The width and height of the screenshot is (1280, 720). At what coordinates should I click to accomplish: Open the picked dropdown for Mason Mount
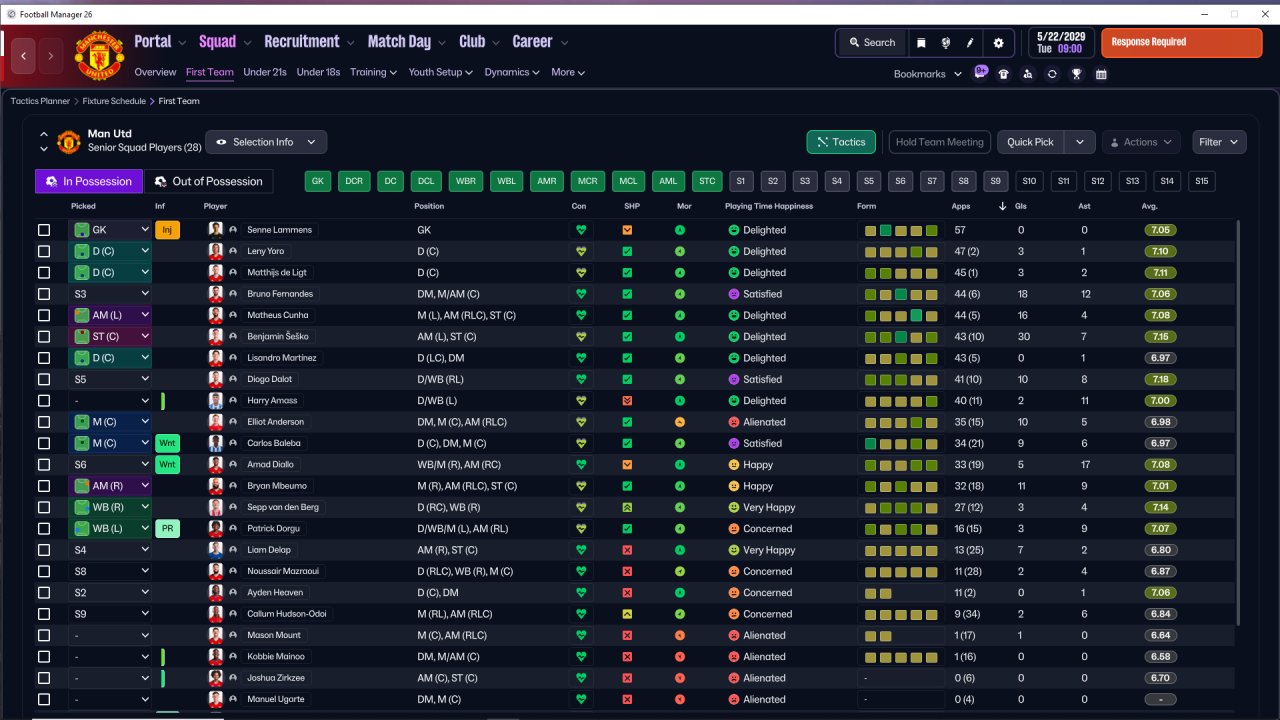(x=110, y=636)
